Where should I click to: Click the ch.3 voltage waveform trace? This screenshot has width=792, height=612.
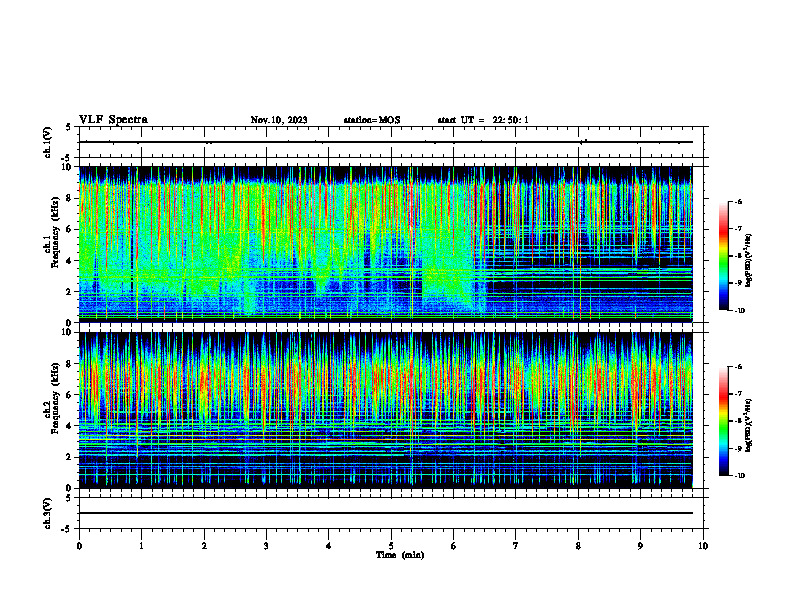coord(386,513)
